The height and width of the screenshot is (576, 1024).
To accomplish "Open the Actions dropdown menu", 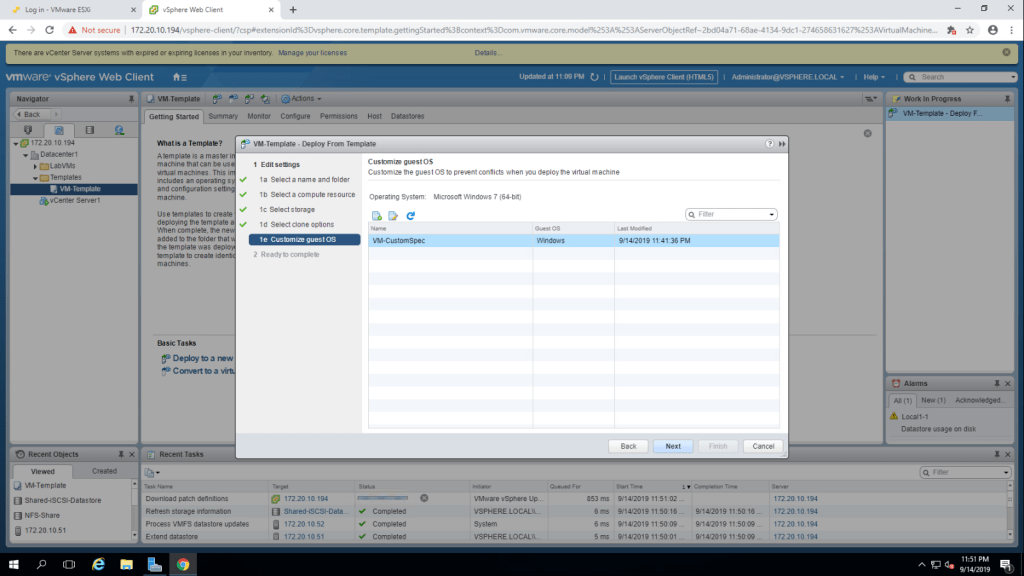I will click(x=301, y=99).
